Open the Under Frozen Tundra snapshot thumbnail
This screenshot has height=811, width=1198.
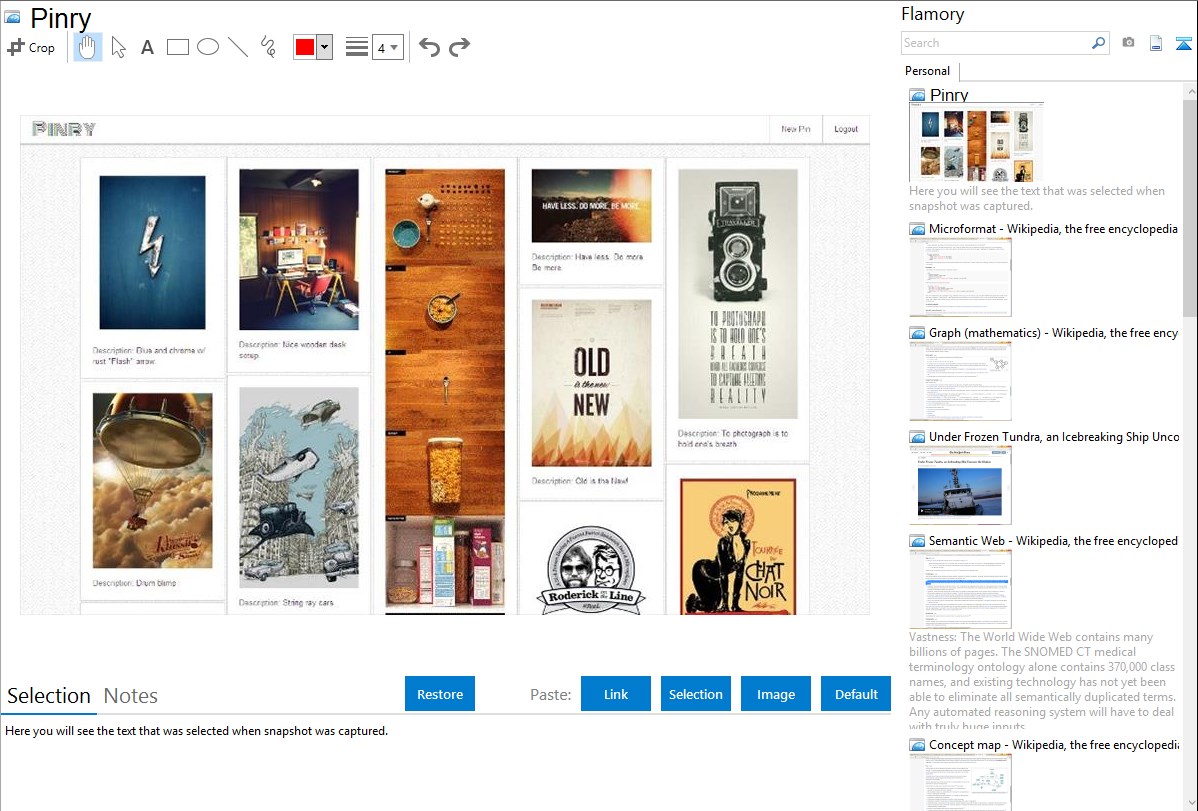click(960, 485)
